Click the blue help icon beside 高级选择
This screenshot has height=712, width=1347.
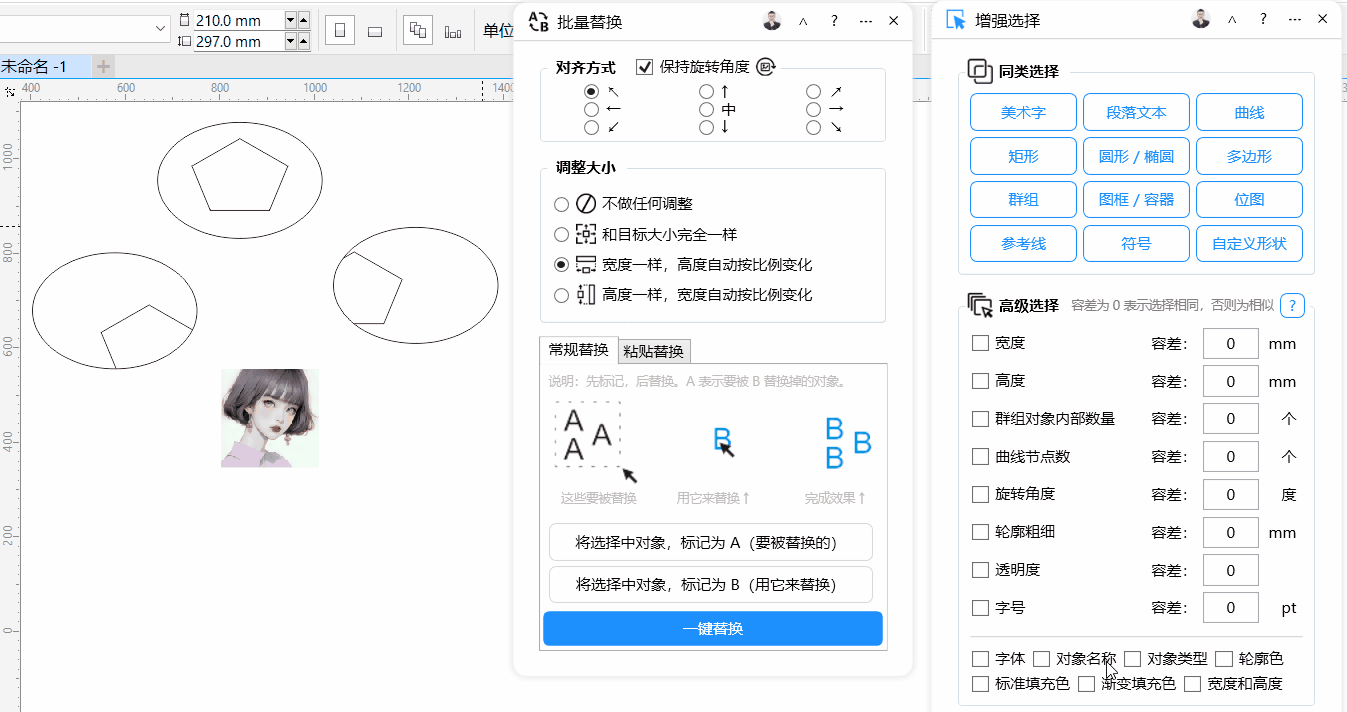[x=1292, y=306]
